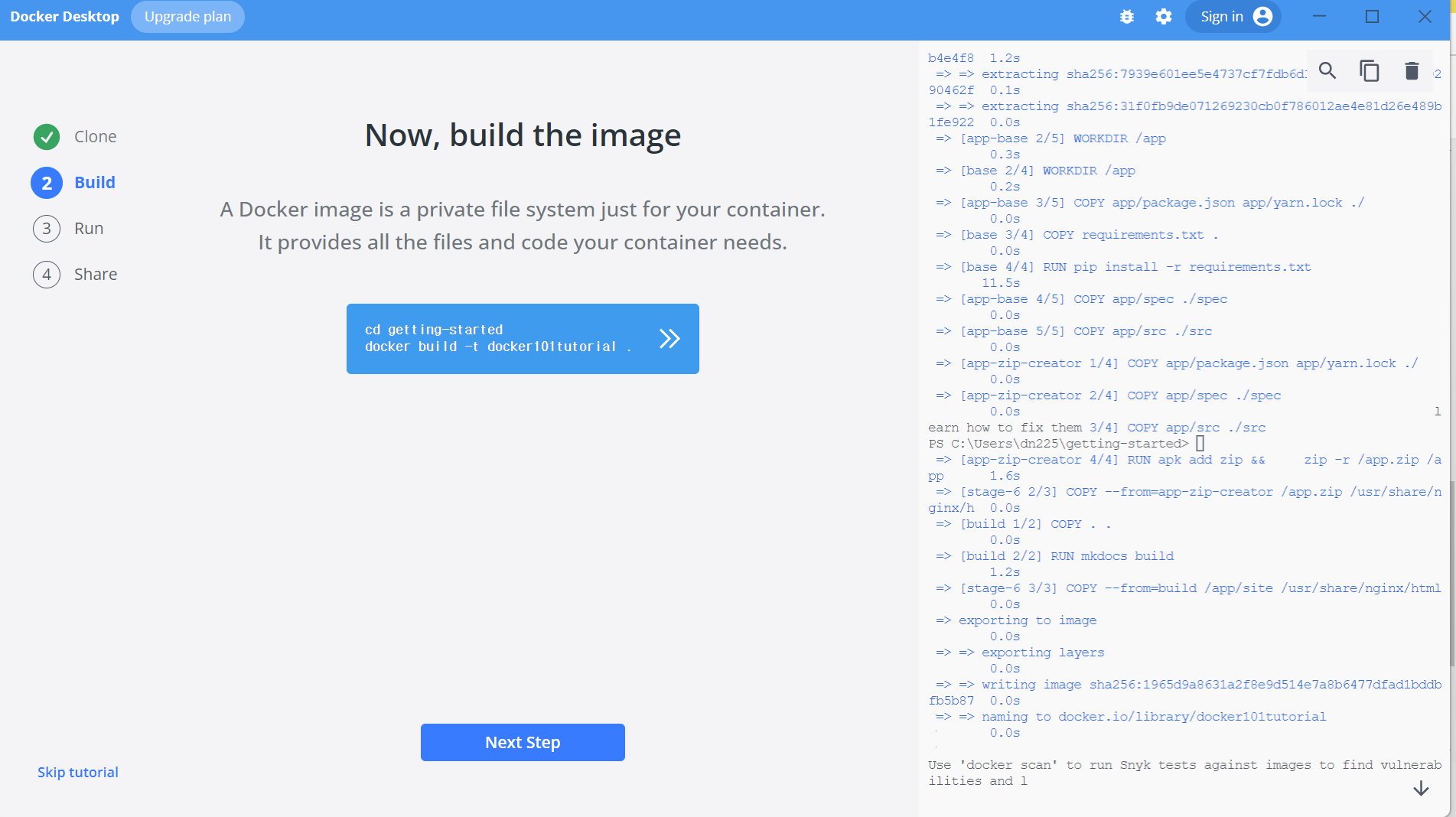Click the terminal prompt cursor
This screenshot has height=817, width=1456.
(1200, 444)
